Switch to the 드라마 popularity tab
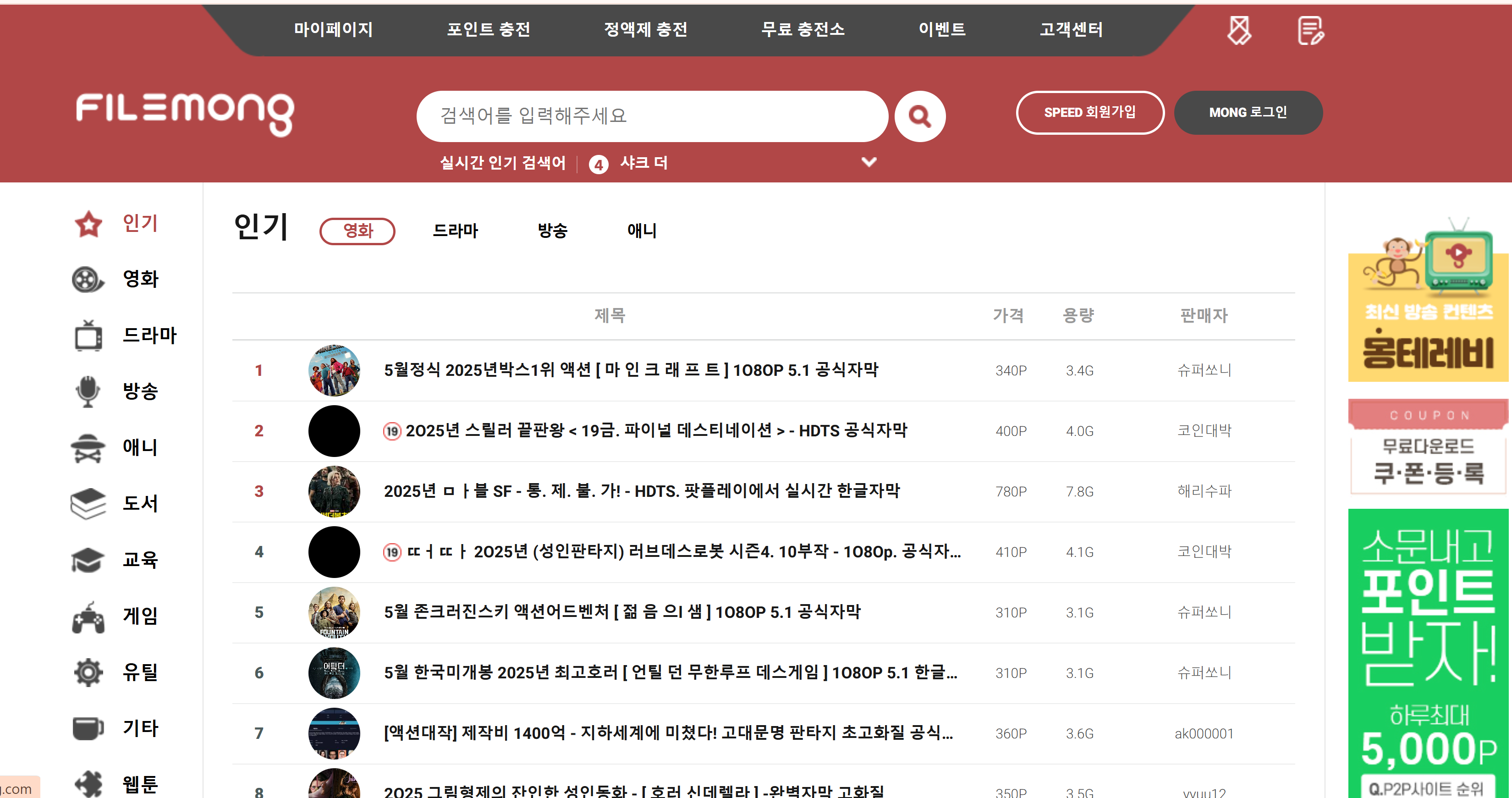Screen dimensions: 1512x798 coord(455,231)
